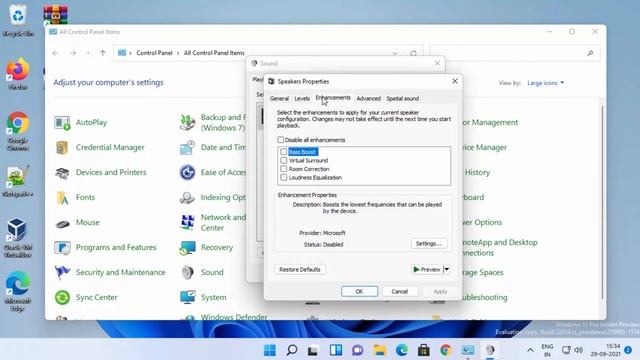Image resolution: width=640 pixels, height=360 pixels.
Task: Open the Recovery icon
Action: tap(187, 247)
